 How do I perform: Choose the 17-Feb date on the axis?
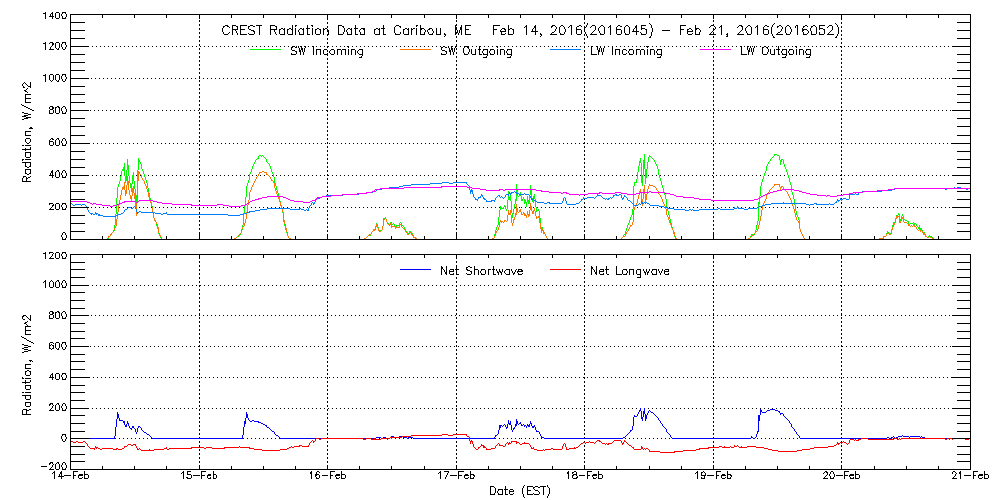[x=456, y=477]
